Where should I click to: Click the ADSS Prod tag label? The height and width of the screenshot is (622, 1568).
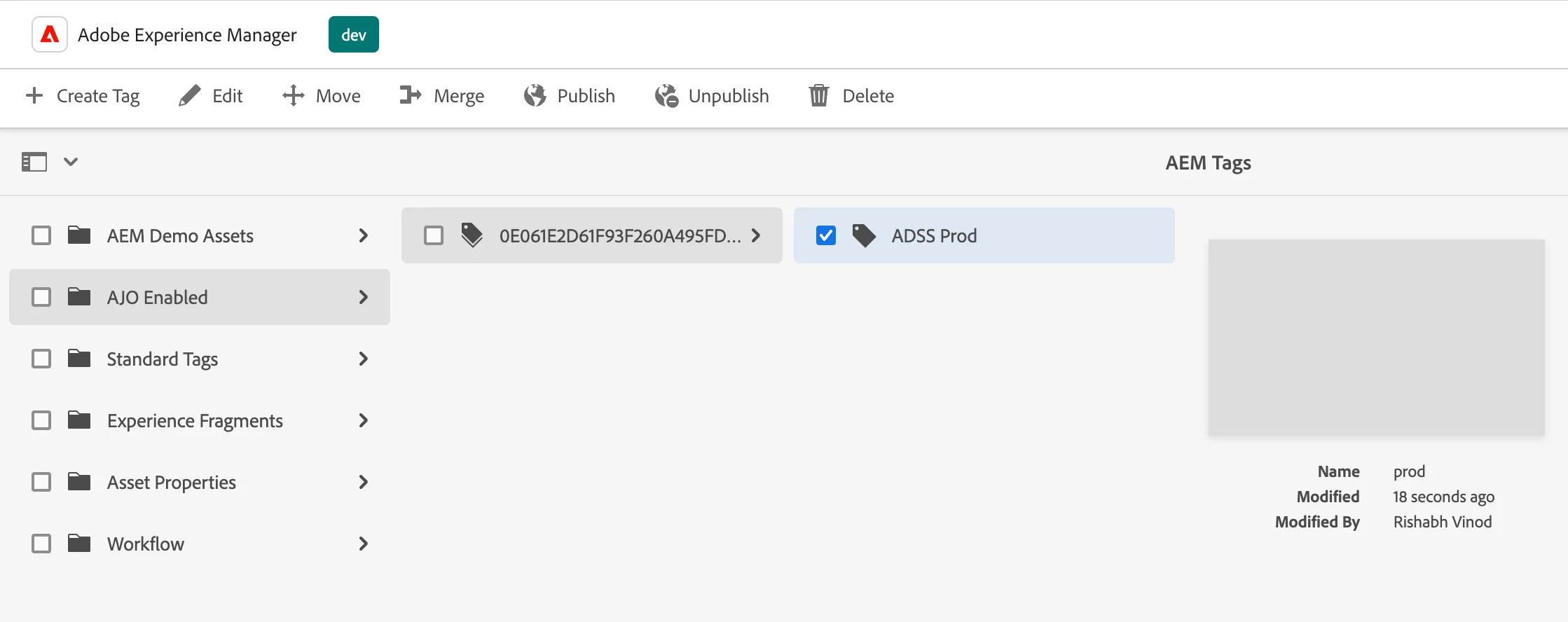934,236
